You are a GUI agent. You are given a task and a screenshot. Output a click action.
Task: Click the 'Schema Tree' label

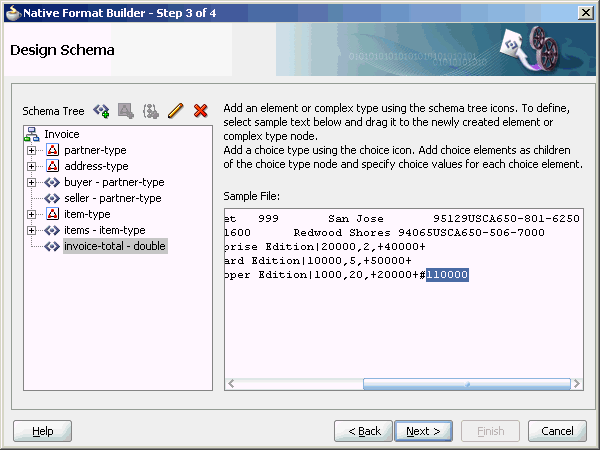pos(53,111)
